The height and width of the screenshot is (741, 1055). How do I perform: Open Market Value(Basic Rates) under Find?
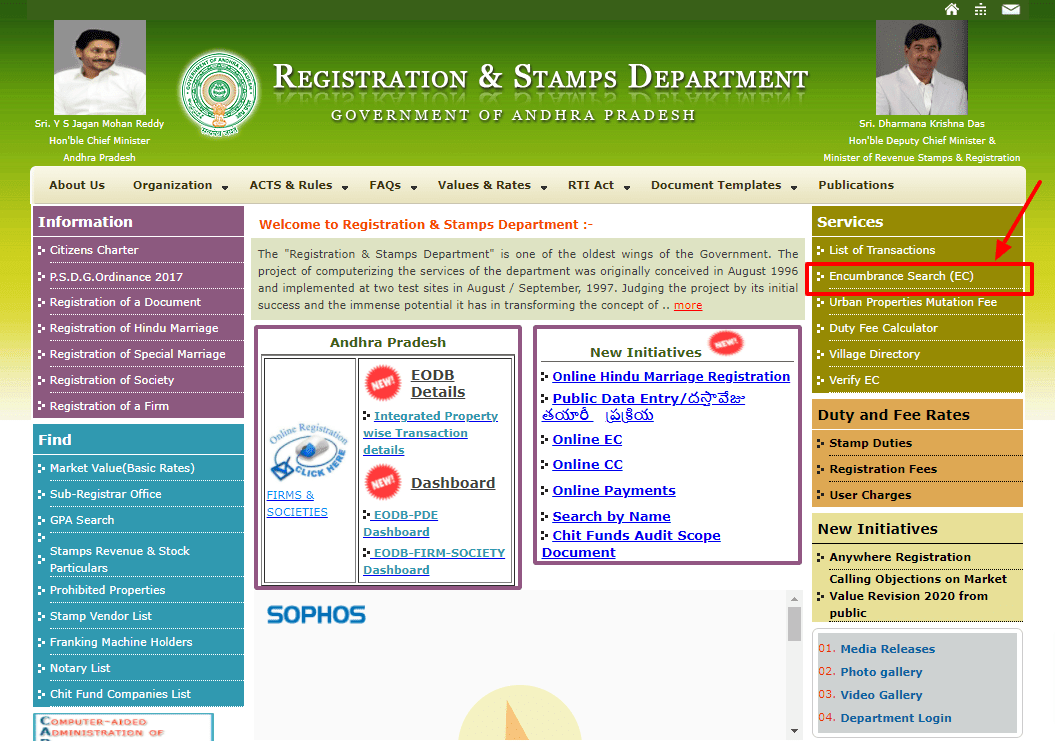[122, 468]
